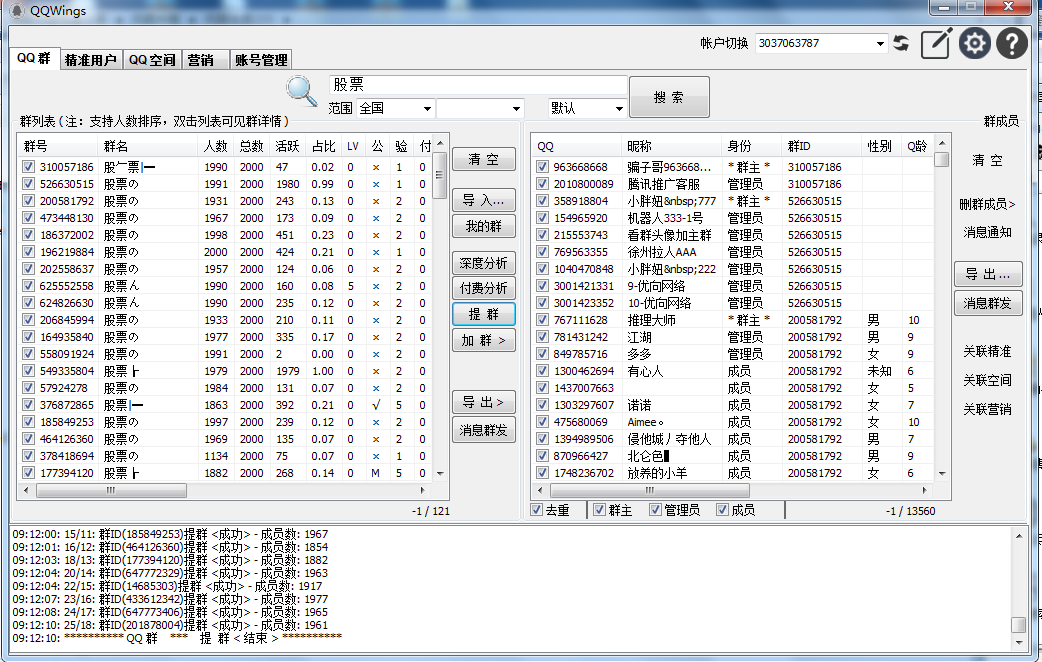Click the 昵称 column header in members
The image size is (1042, 662).
[x=671, y=146]
